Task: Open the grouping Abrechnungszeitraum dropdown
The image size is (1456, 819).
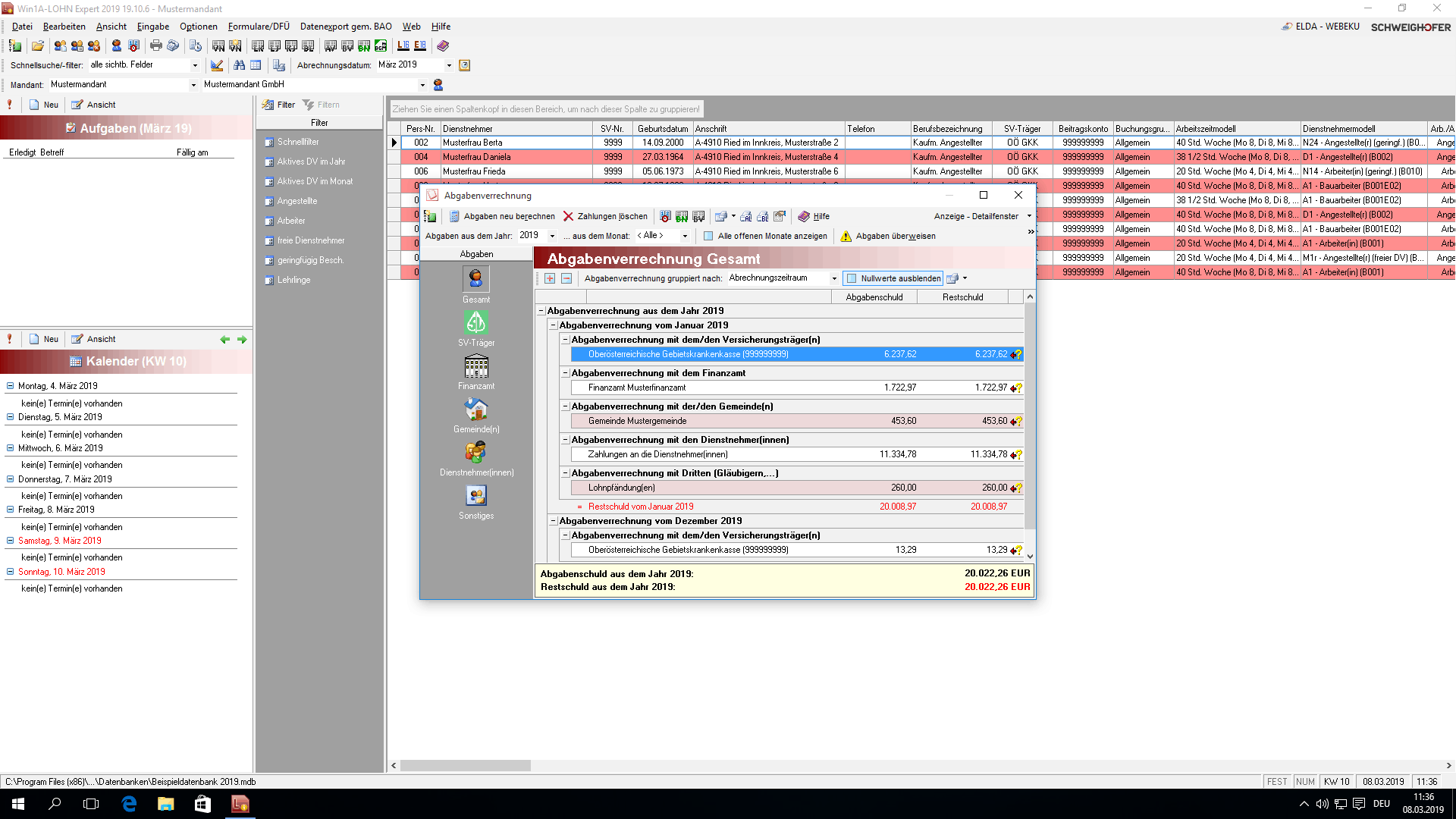Action: click(834, 278)
